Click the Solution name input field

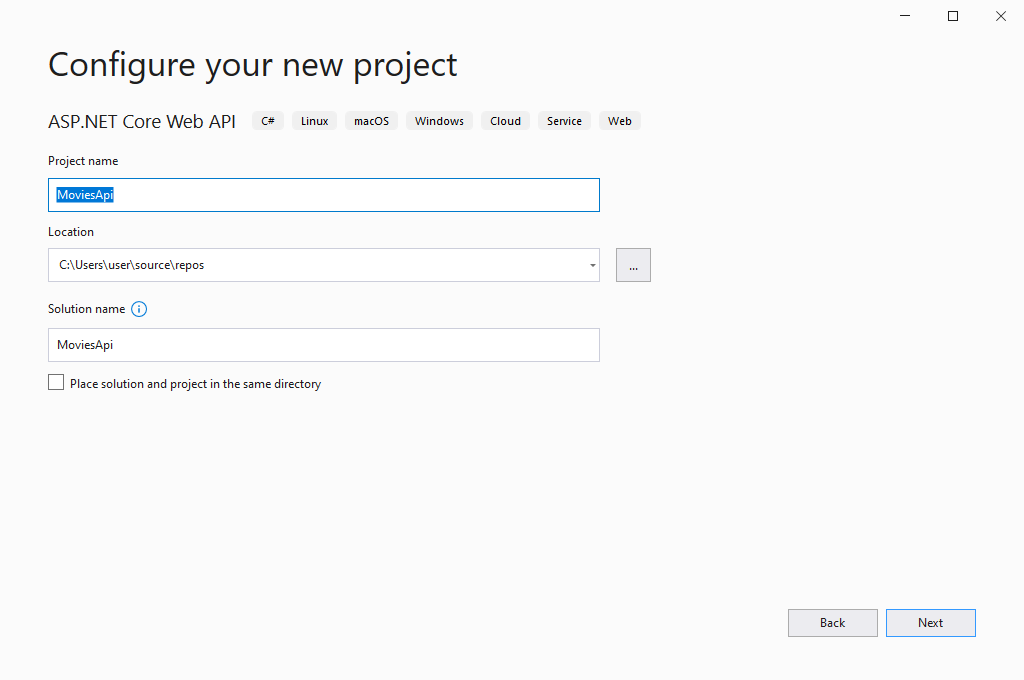click(x=324, y=344)
